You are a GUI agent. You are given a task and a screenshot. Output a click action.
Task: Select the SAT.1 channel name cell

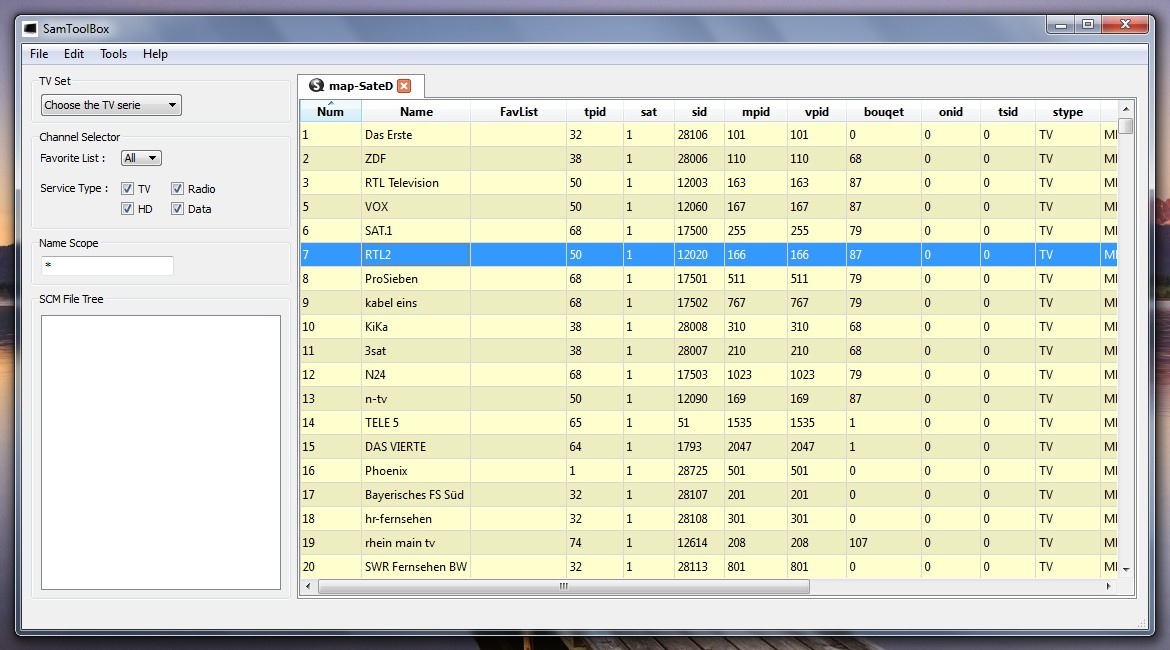click(416, 231)
